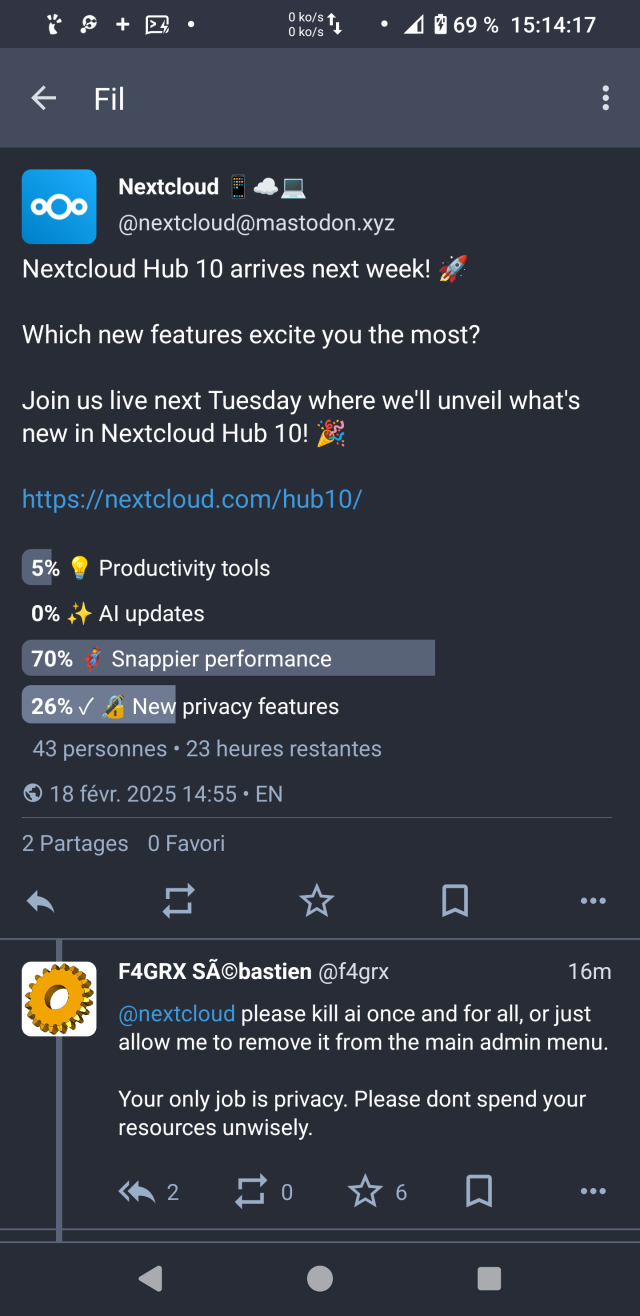Open the @nextcloud mention in the reply
Viewport: 640px width, 1316px height.
point(176,1013)
